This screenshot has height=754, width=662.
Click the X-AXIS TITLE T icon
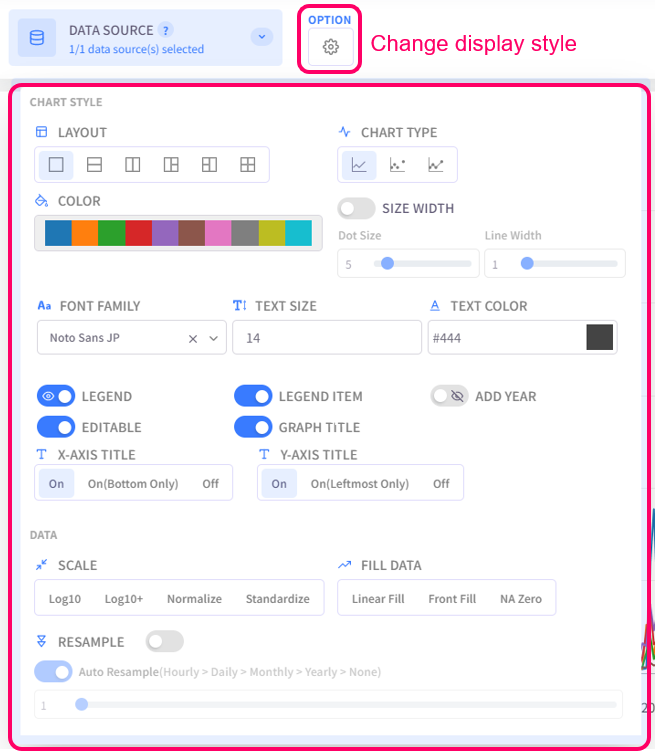point(41,454)
